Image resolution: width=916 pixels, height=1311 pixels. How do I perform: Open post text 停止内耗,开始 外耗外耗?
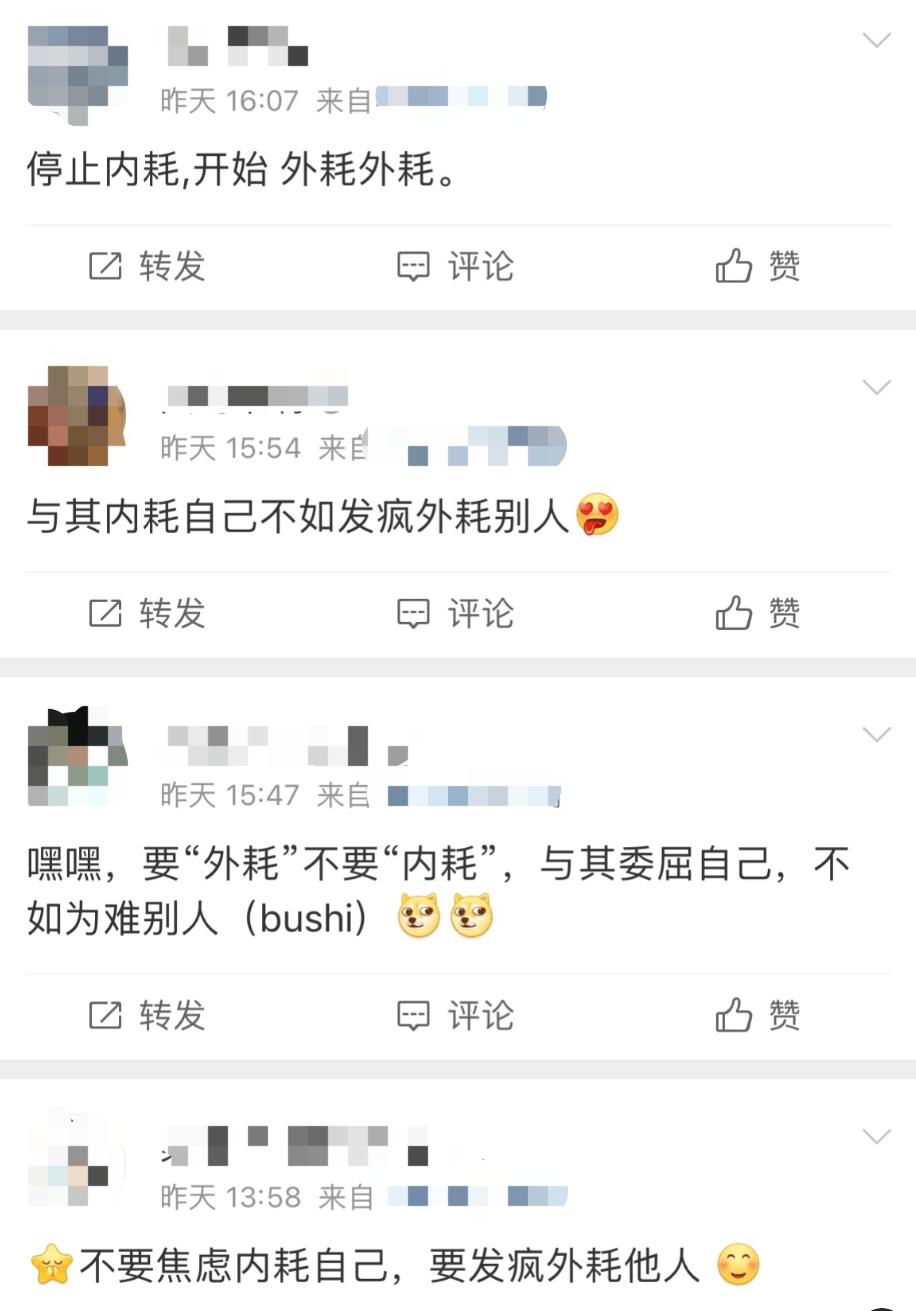[x=241, y=171]
